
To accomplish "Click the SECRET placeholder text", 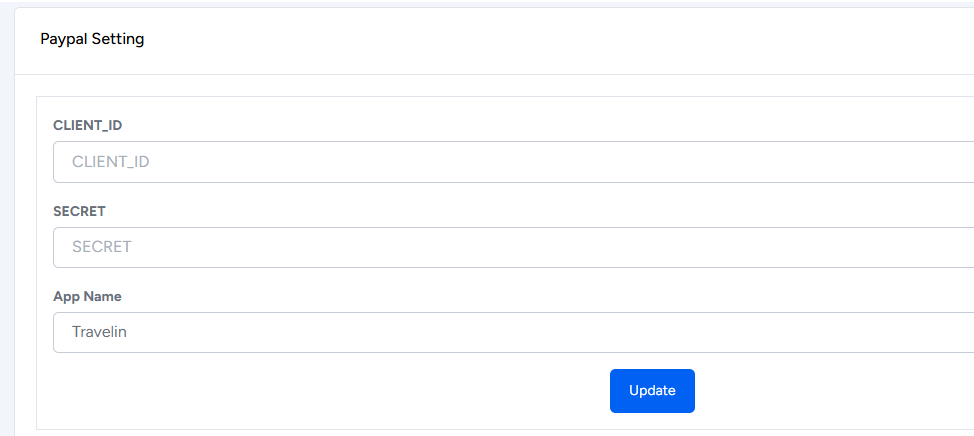I will click(102, 247).
